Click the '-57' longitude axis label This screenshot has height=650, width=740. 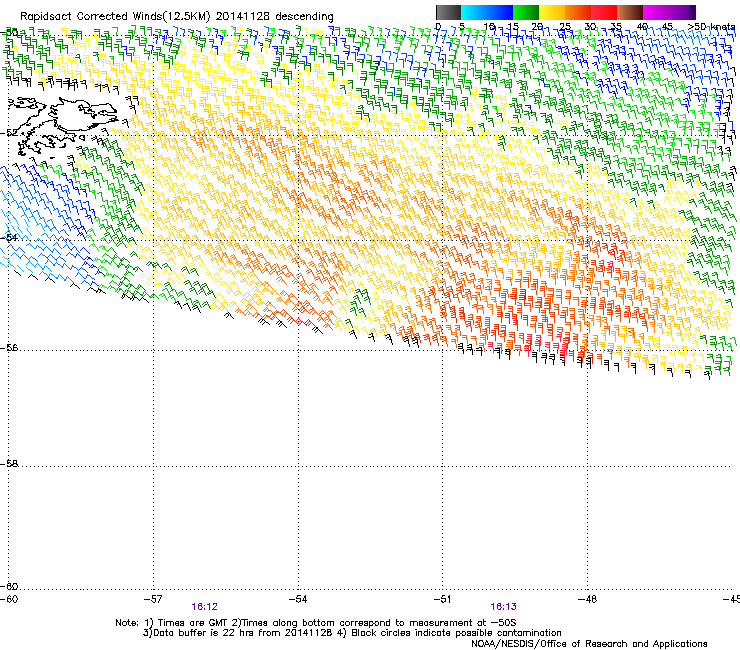pos(153,599)
